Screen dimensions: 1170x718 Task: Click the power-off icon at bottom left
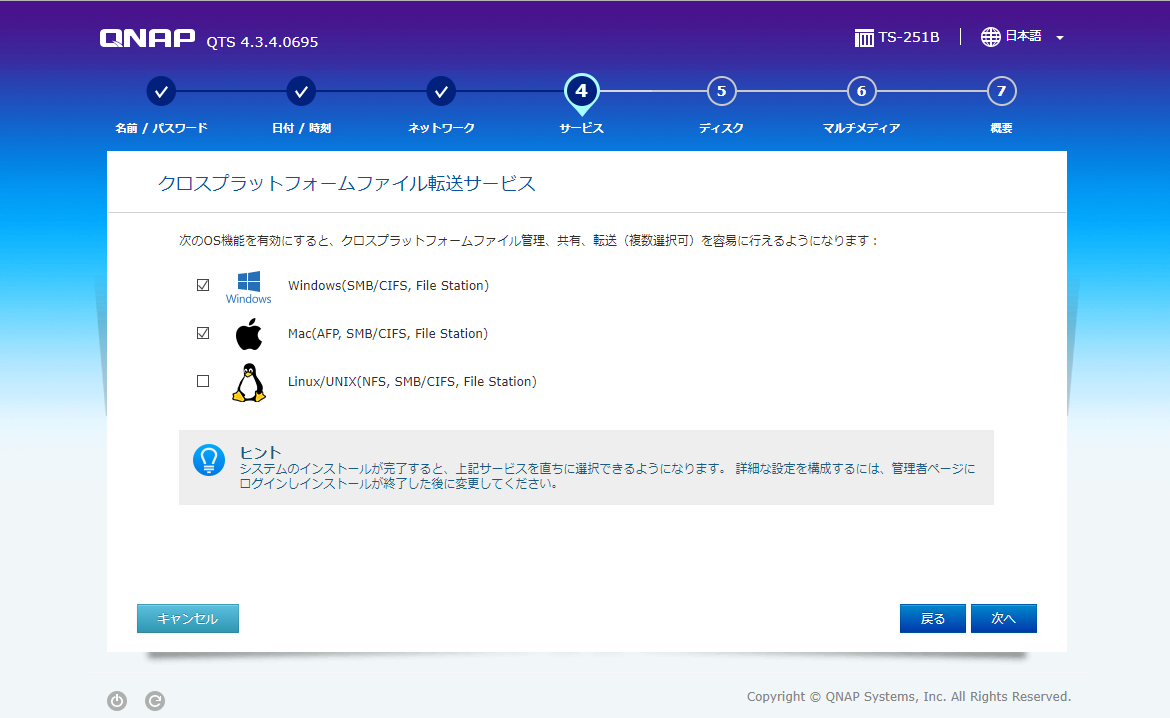click(x=117, y=701)
